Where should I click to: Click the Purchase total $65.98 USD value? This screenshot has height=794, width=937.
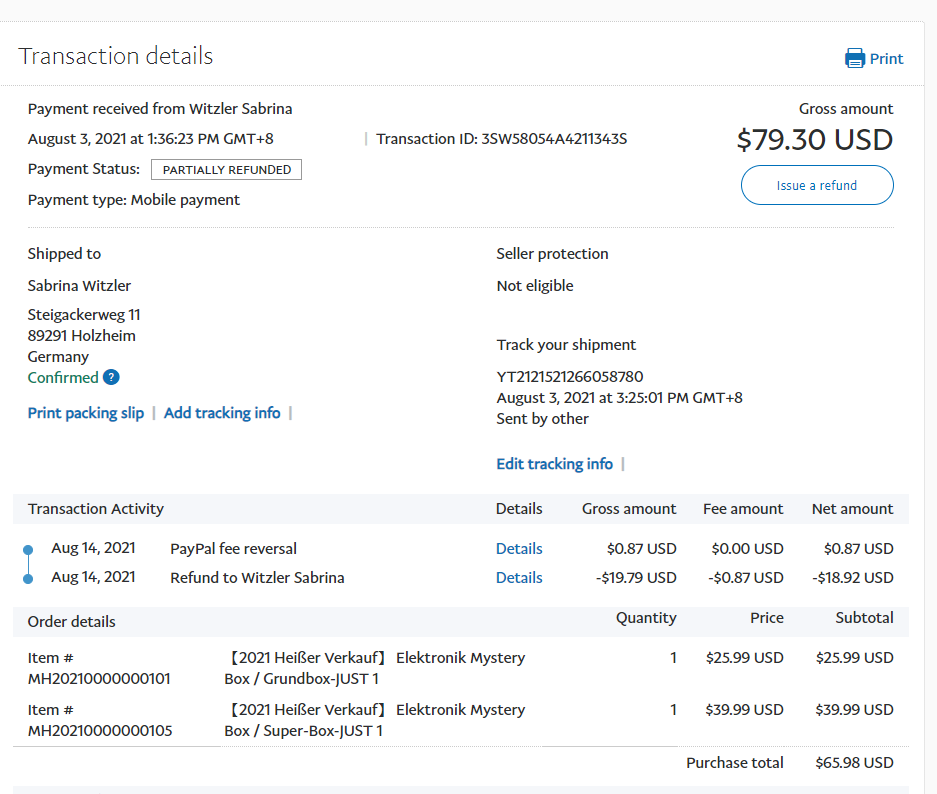tap(853, 763)
